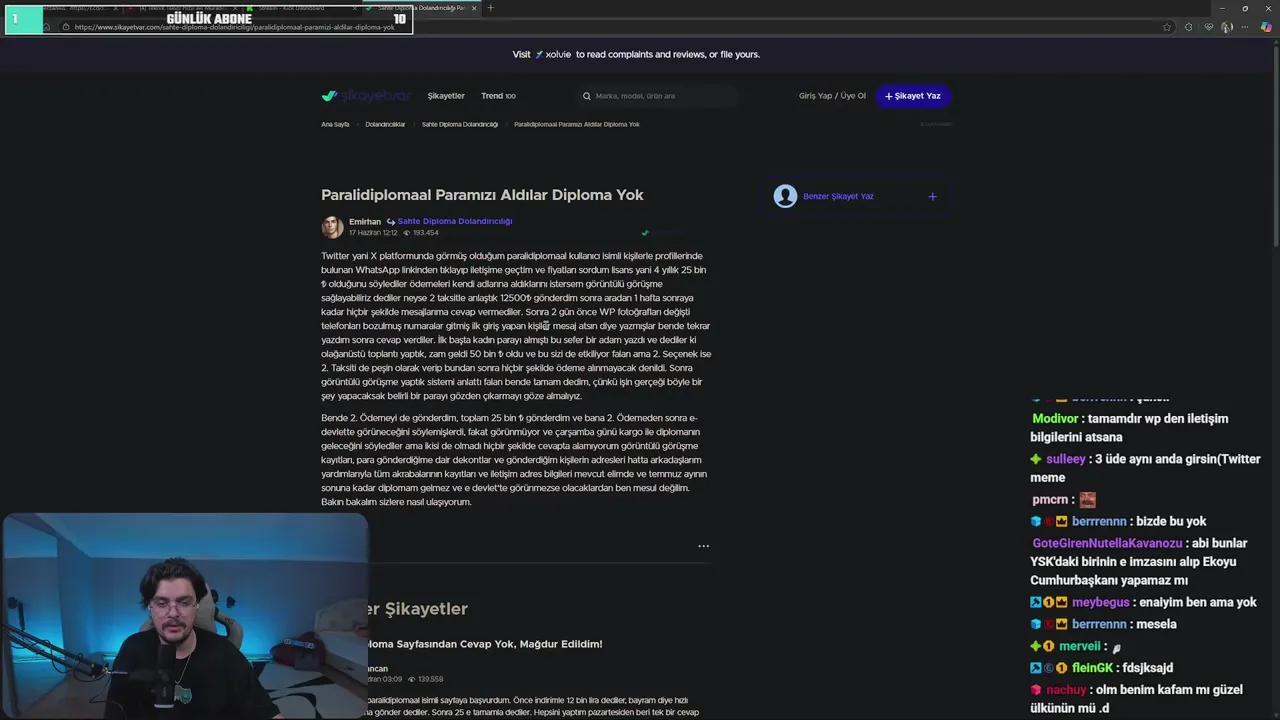Click the view count eye icon
Image resolution: width=1280 pixels, height=720 pixels.
point(407,233)
